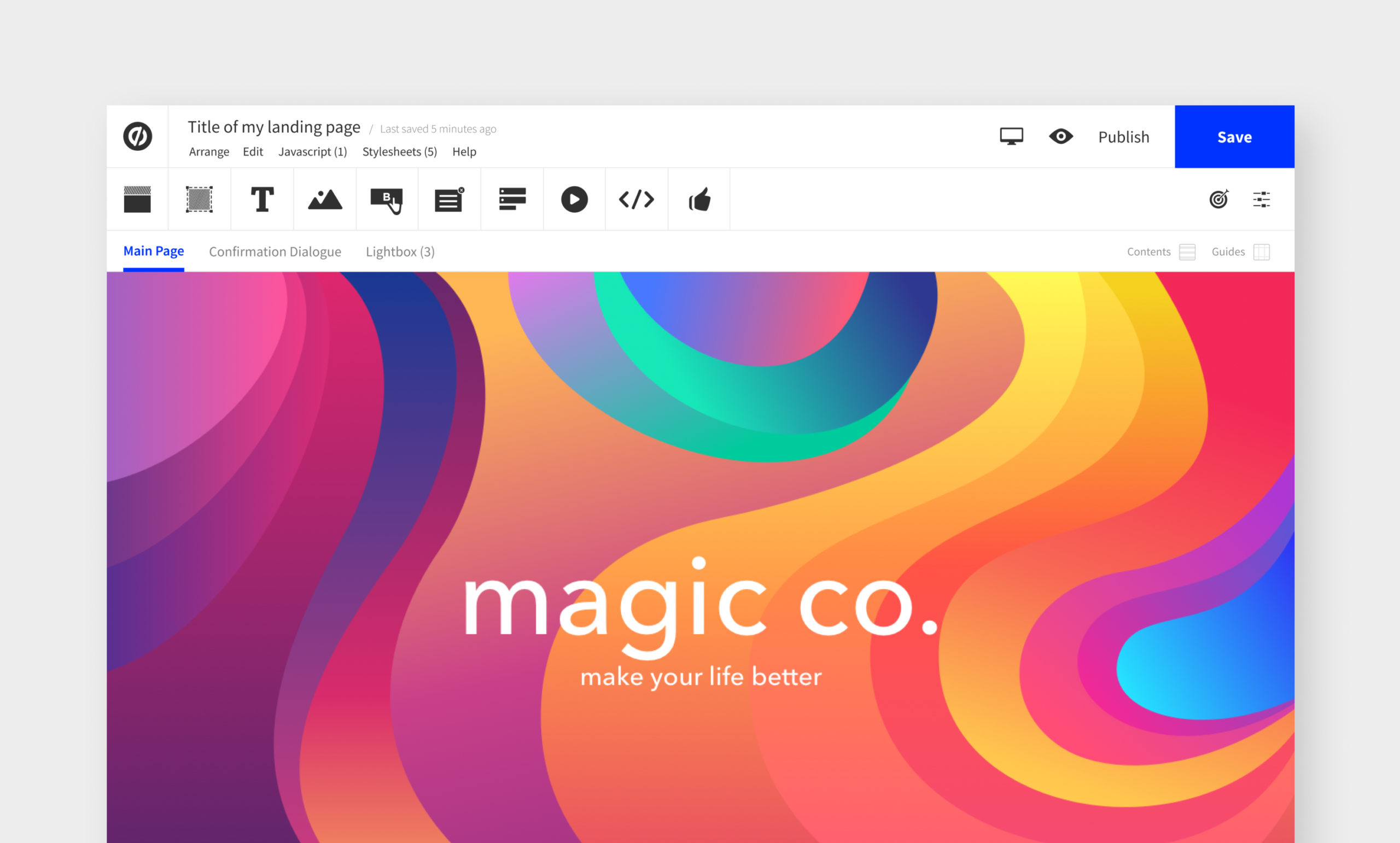Toggle the Contents panel view
Image resolution: width=1400 pixels, height=843 pixels.
point(1187,251)
